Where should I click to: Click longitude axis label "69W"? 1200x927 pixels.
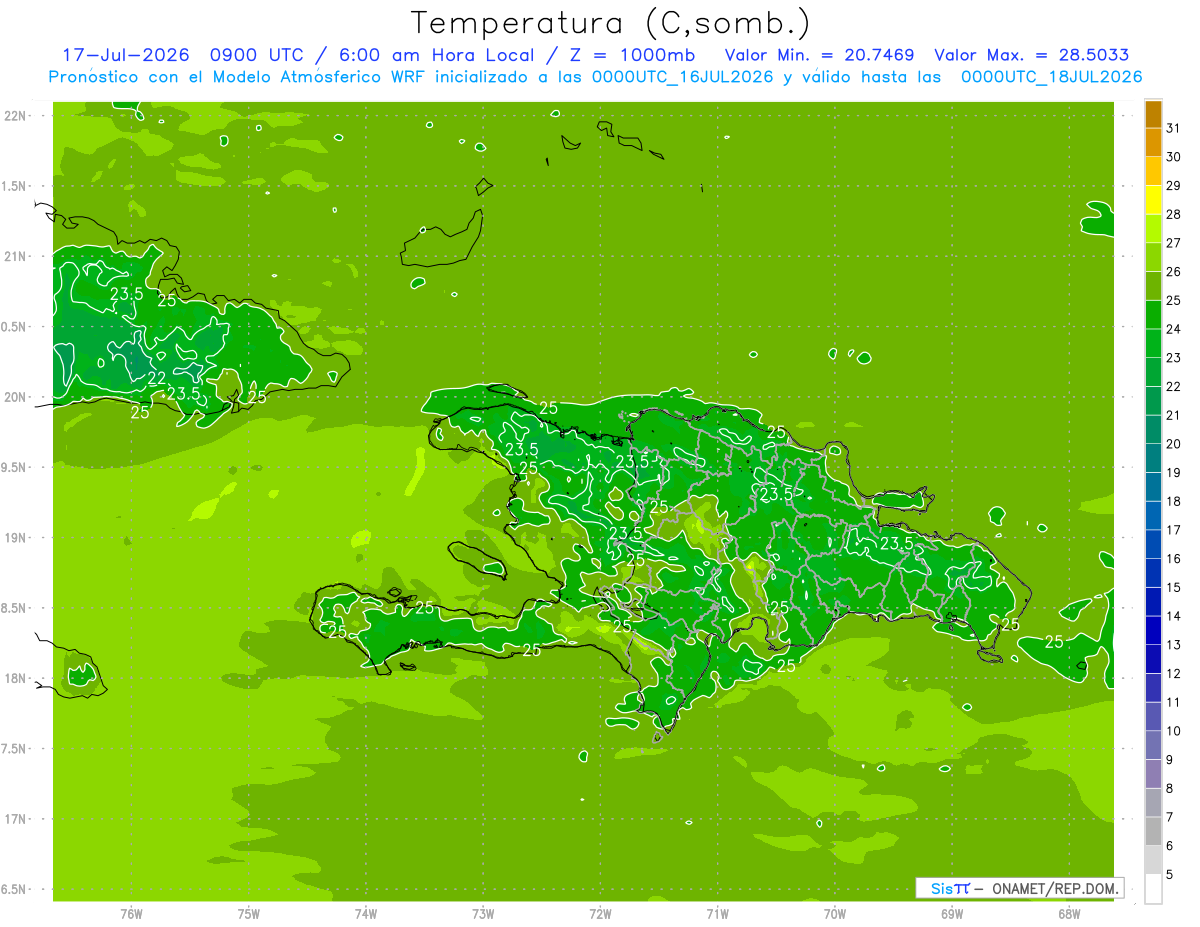[952, 913]
